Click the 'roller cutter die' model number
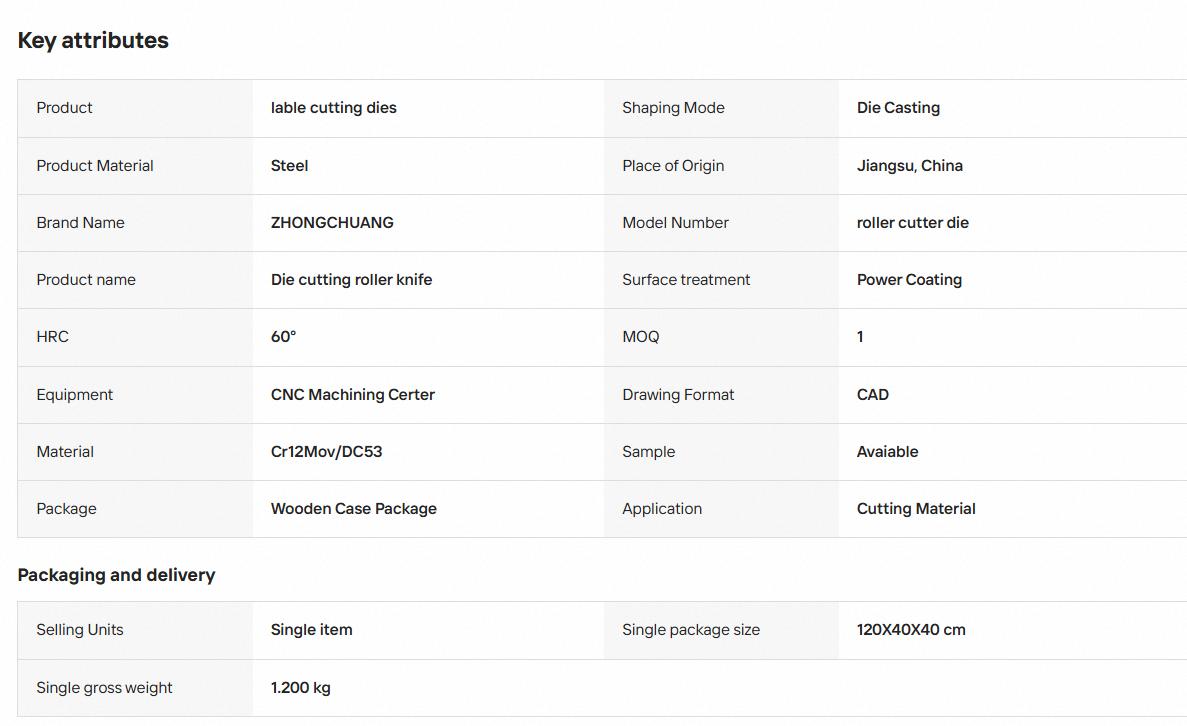This screenshot has height=726, width=1187. 913,223
